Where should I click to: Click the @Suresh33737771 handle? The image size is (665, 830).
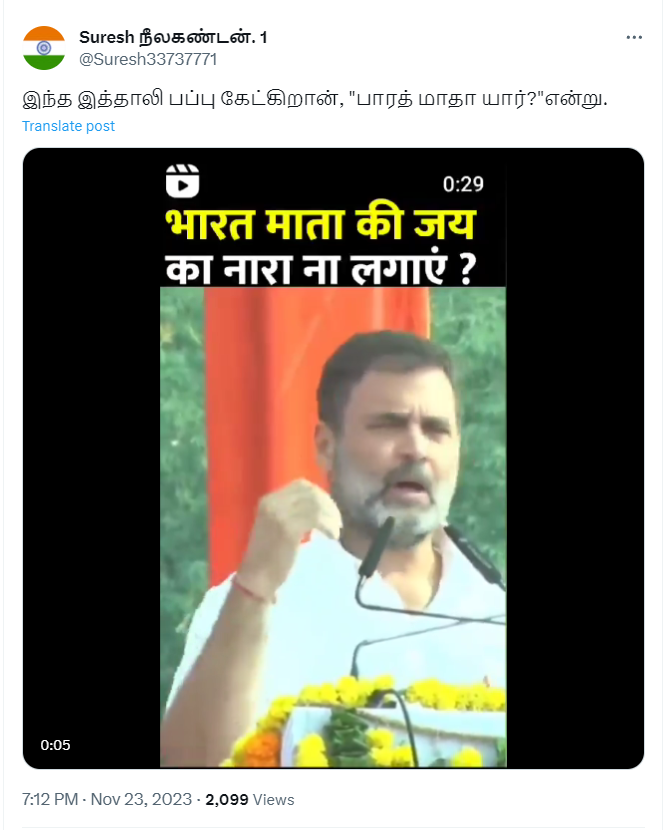click(148, 59)
